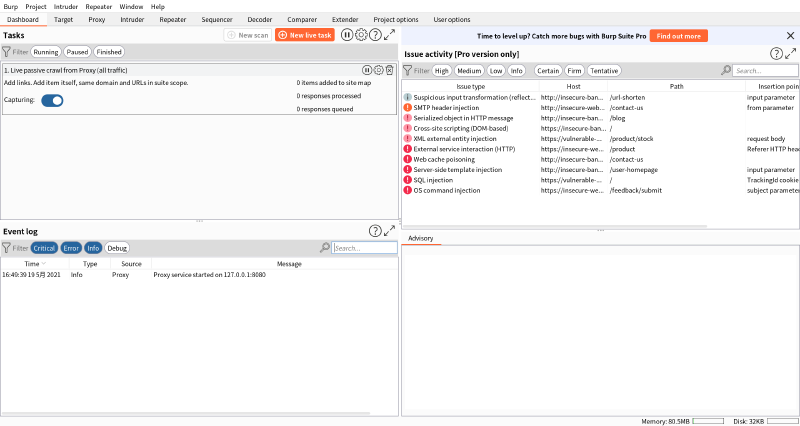Enable the Debug filter in Event log

(x=117, y=248)
